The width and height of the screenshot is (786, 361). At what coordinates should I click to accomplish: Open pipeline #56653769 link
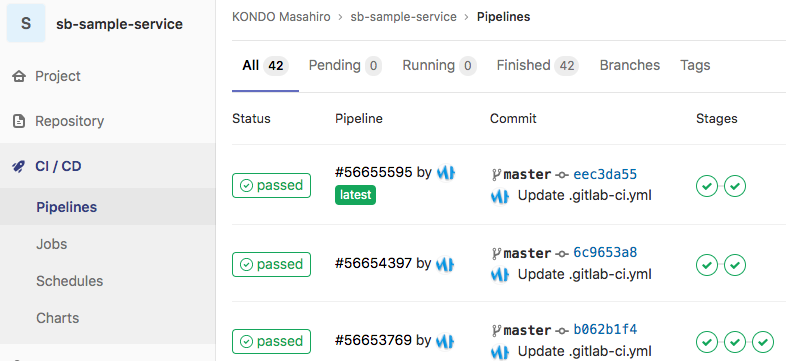click(x=373, y=340)
